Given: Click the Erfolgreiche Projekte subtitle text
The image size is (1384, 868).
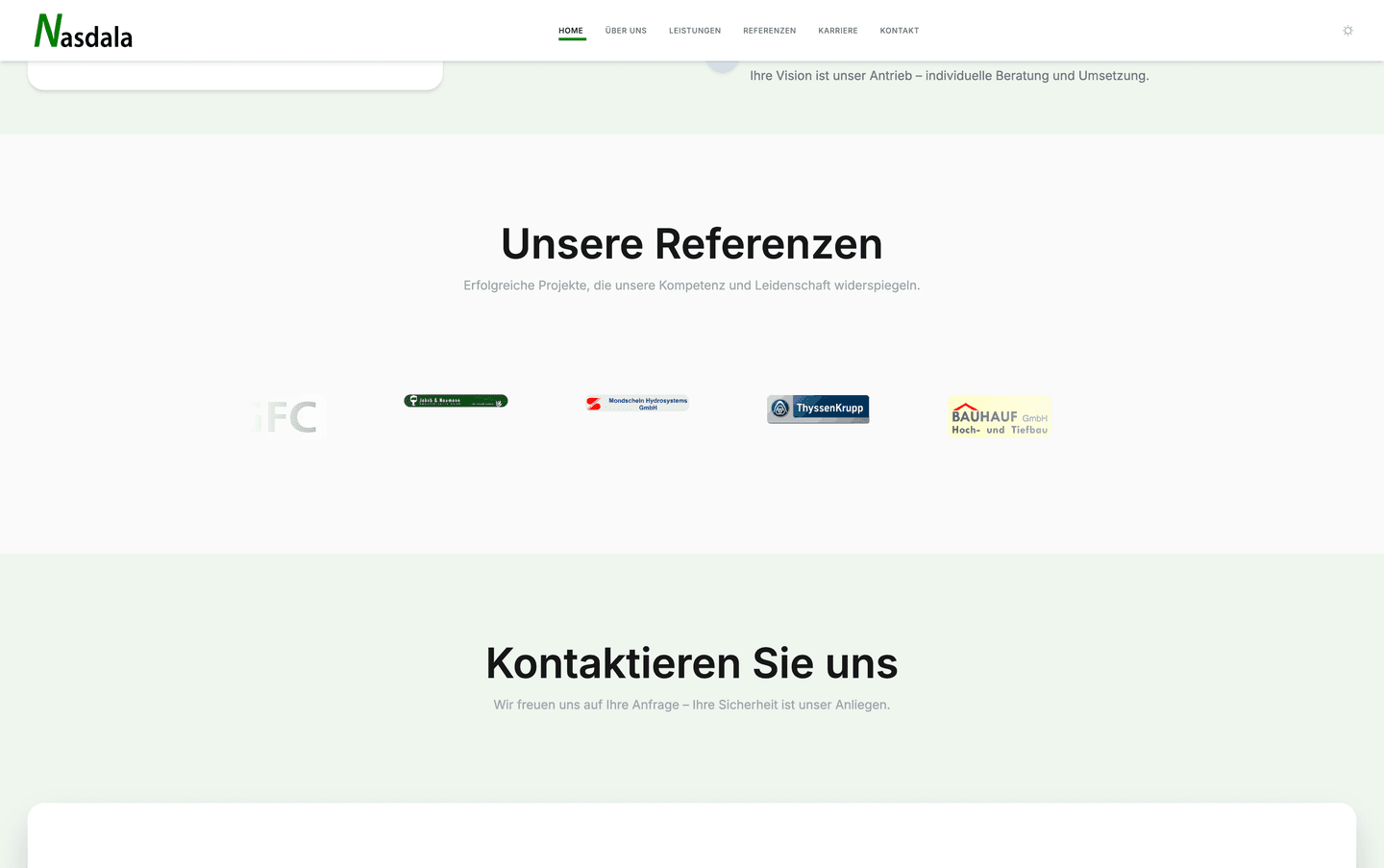Looking at the screenshot, I should point(692,285).
